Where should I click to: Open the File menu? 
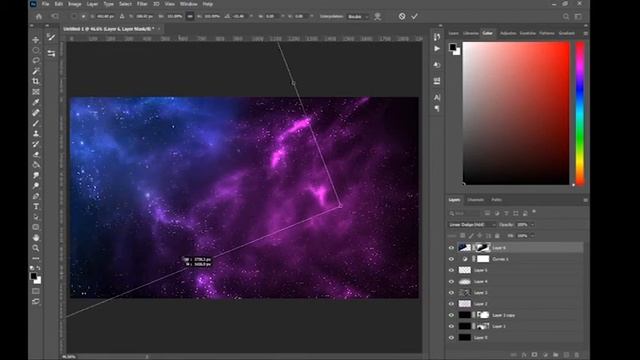[46, 4]
